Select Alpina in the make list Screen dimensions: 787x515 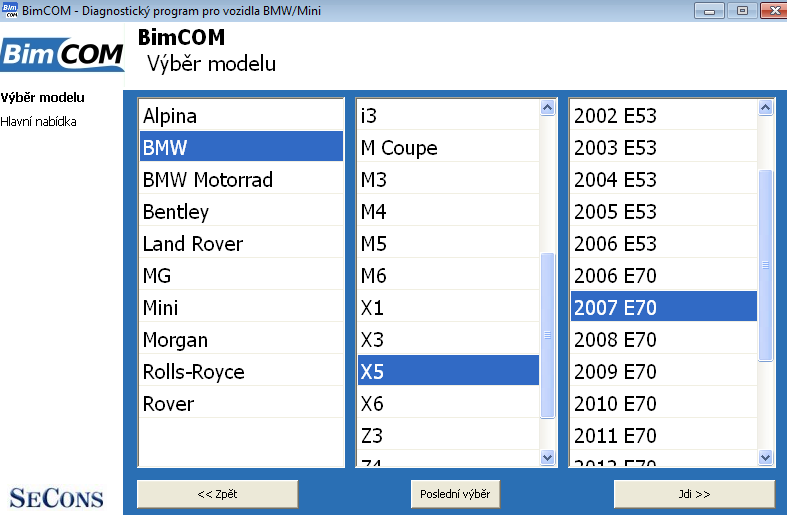pyautogui.click(x=241, y=115)
